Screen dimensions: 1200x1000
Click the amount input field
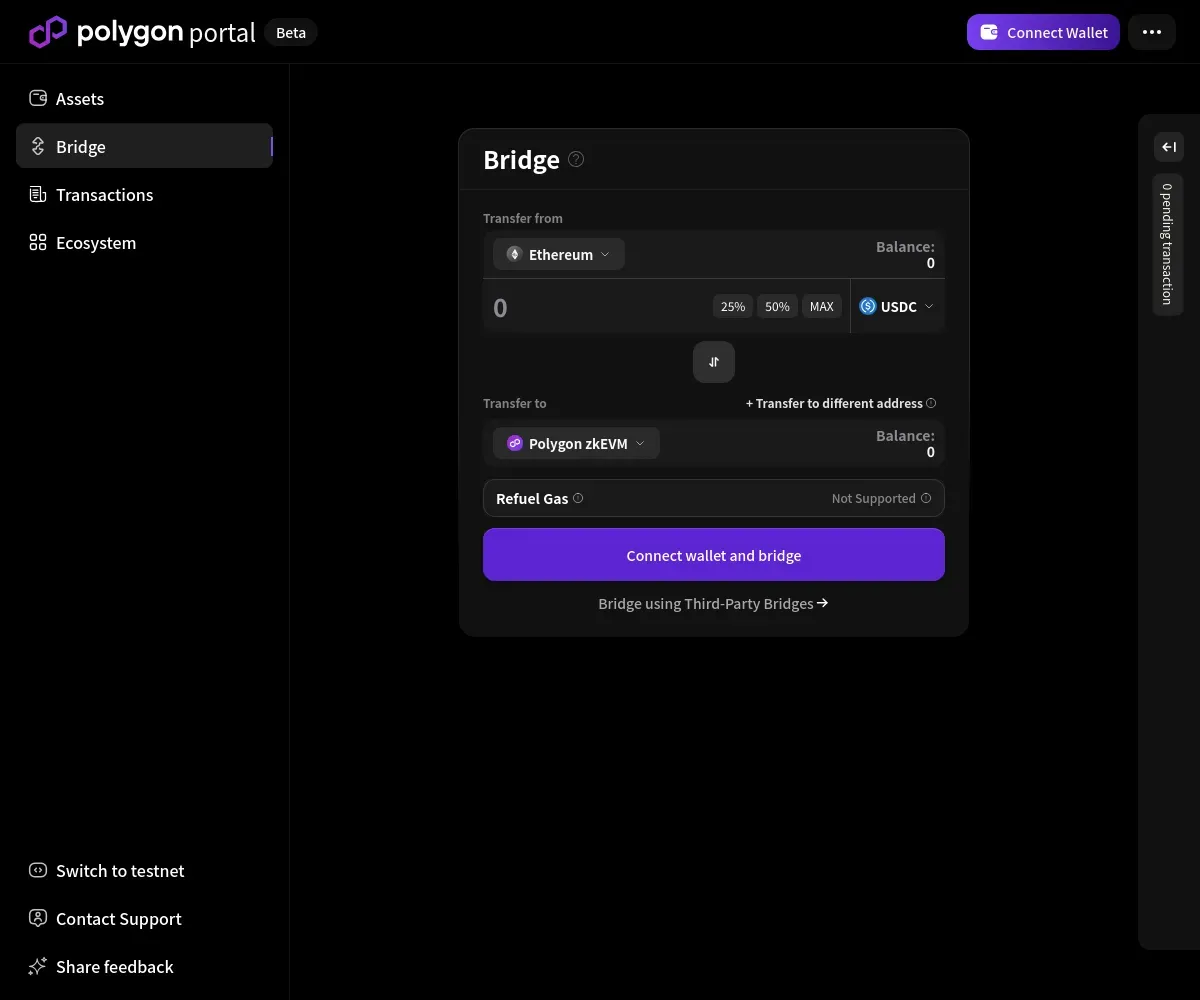coord(597,307)
